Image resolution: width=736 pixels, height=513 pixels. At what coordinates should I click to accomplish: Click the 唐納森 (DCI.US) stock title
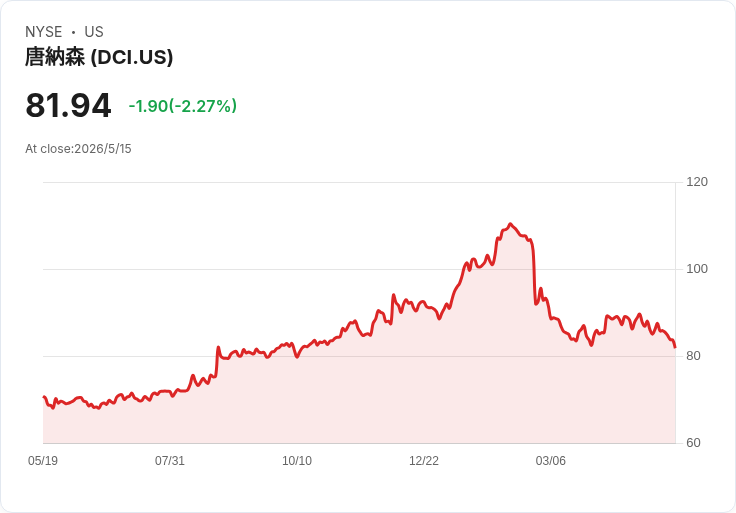pos(99,57)
